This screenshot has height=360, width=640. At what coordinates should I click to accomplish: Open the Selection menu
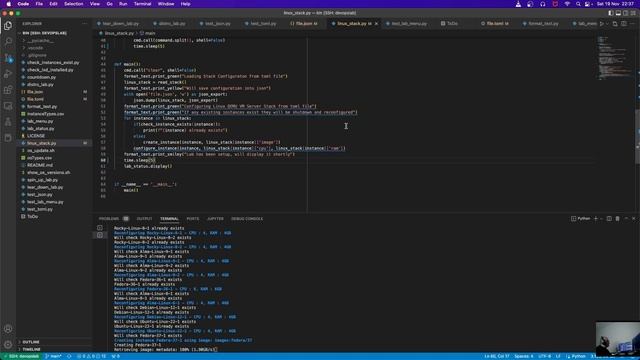coord(73,4)
